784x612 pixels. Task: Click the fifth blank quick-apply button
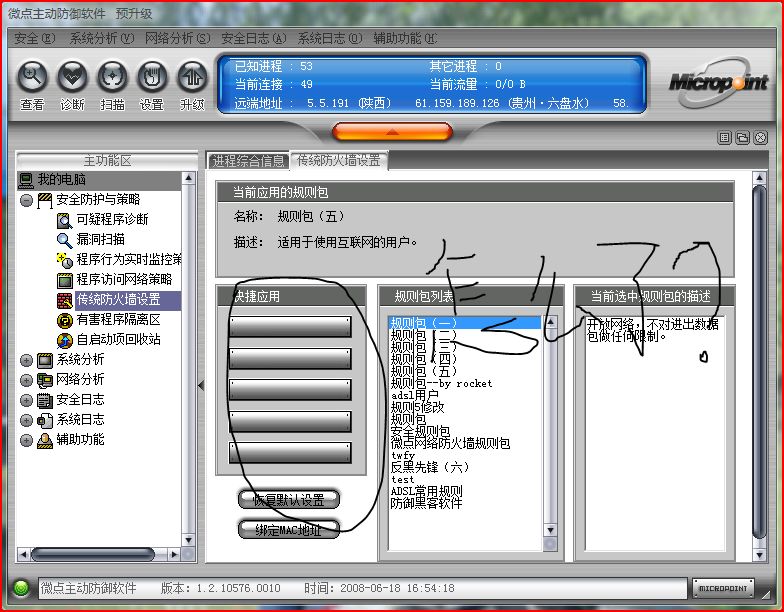click(290, 452)
